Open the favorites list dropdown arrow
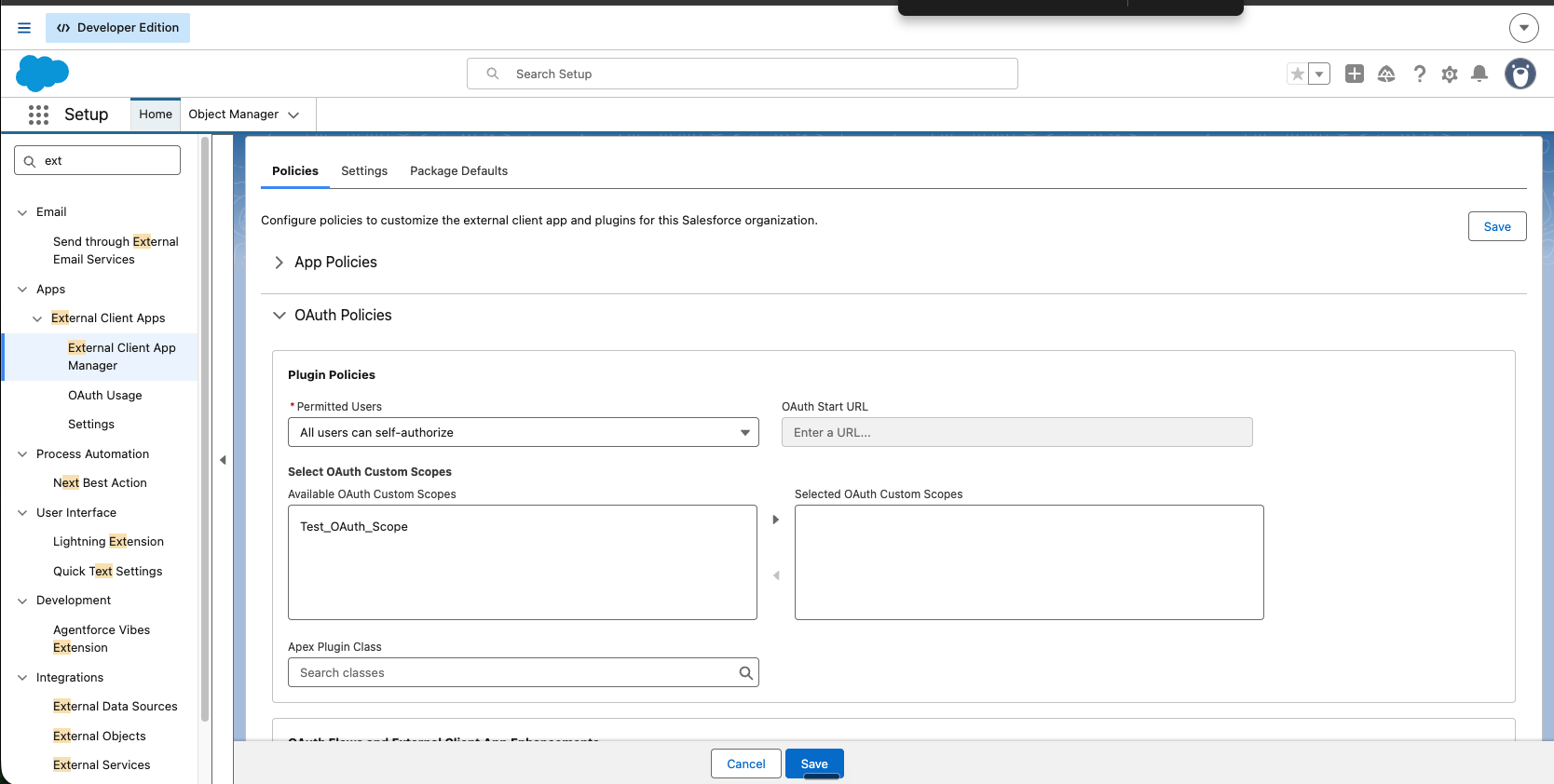This screenshot has width=1554, height=784. click(1319, 74)
